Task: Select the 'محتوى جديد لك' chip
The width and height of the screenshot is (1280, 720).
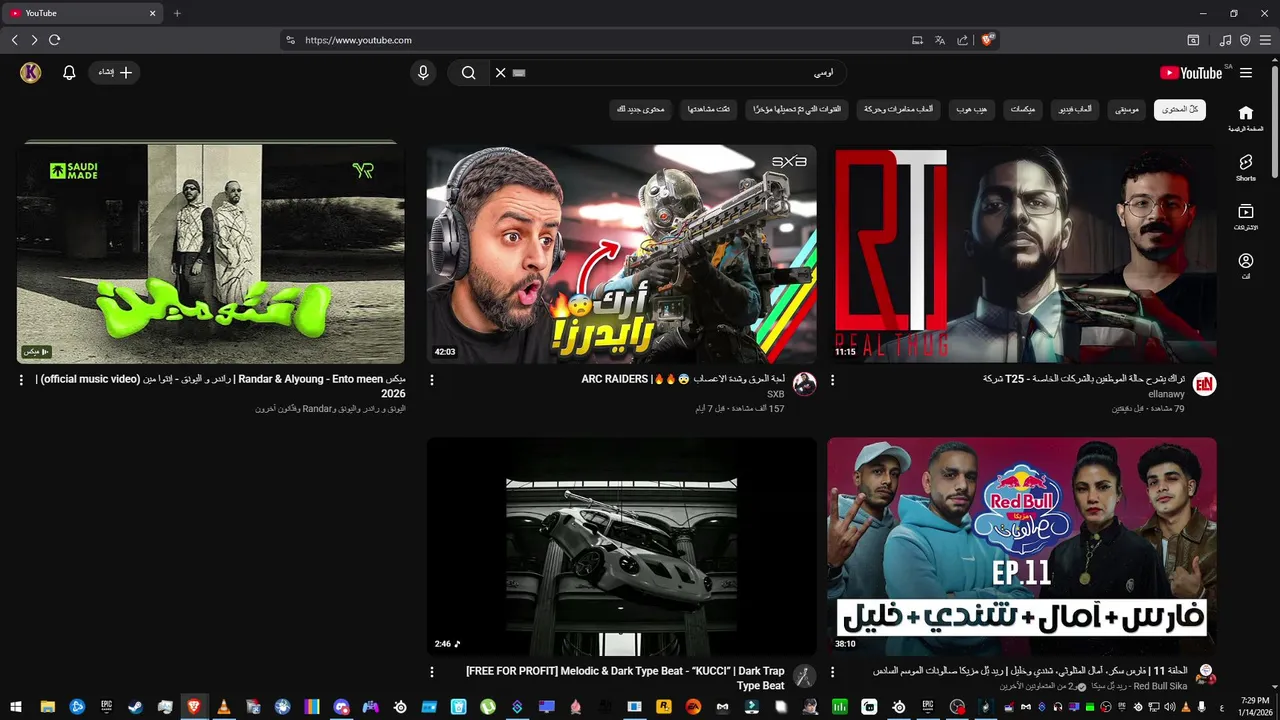Action: [641, 109]
